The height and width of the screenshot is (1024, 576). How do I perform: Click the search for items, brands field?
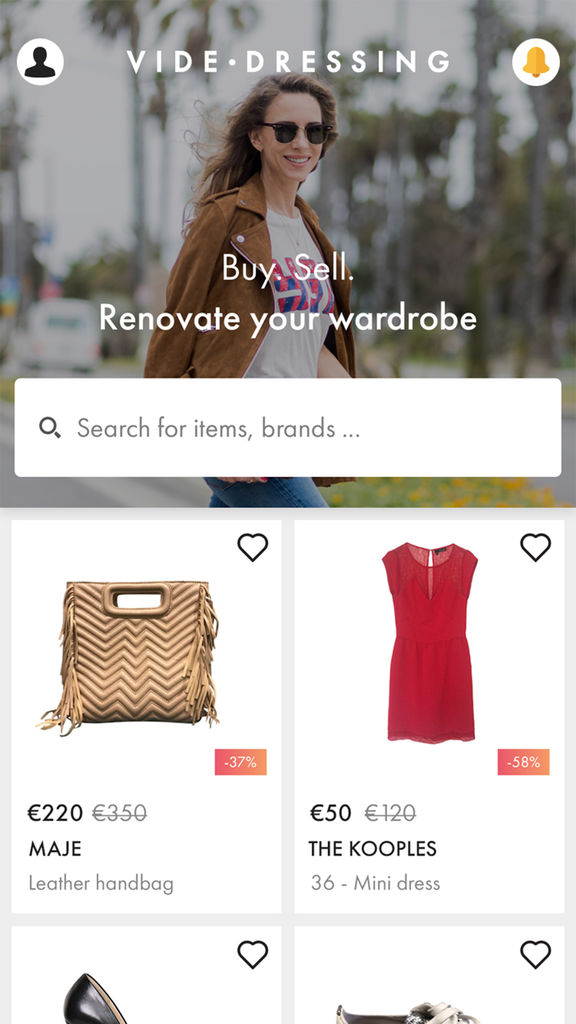click(x=288, y=428)
